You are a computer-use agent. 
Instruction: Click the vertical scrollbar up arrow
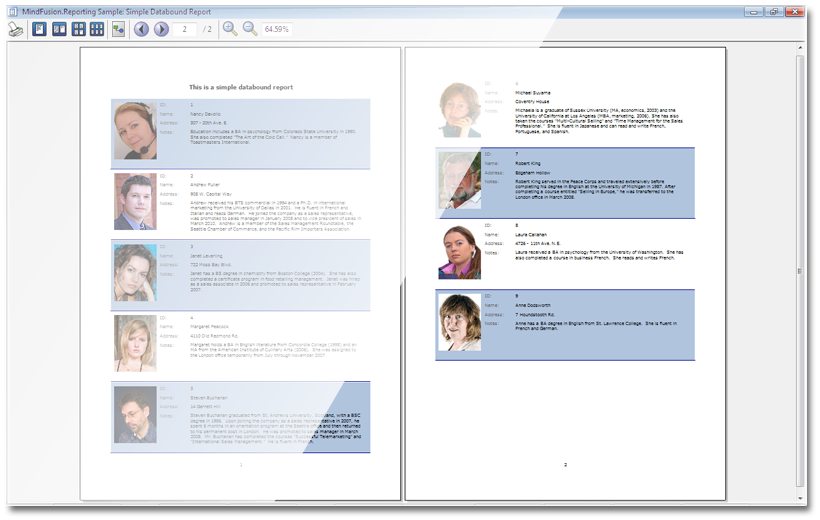[x=799, y=48]
